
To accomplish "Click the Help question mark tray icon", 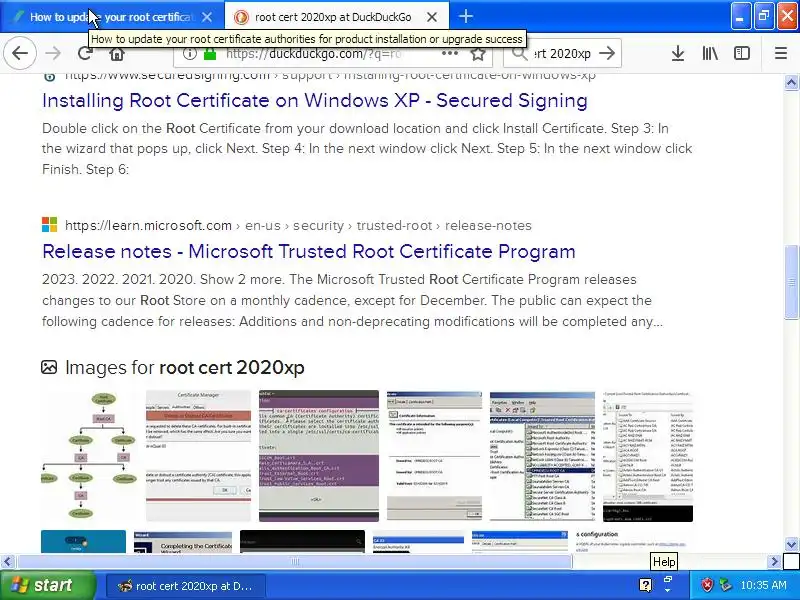I will 645,585.
